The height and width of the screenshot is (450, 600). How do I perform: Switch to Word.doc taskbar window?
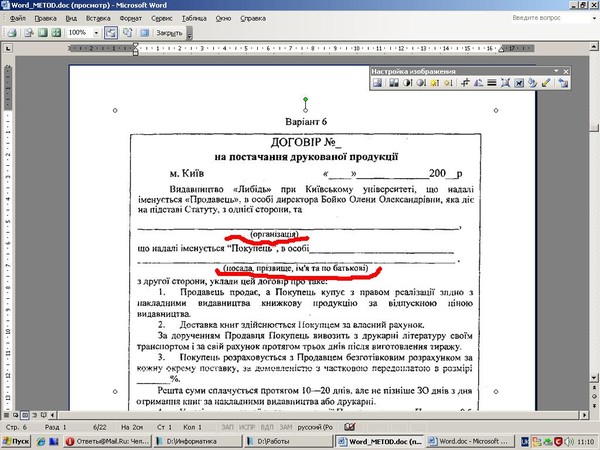pos(469,442)
